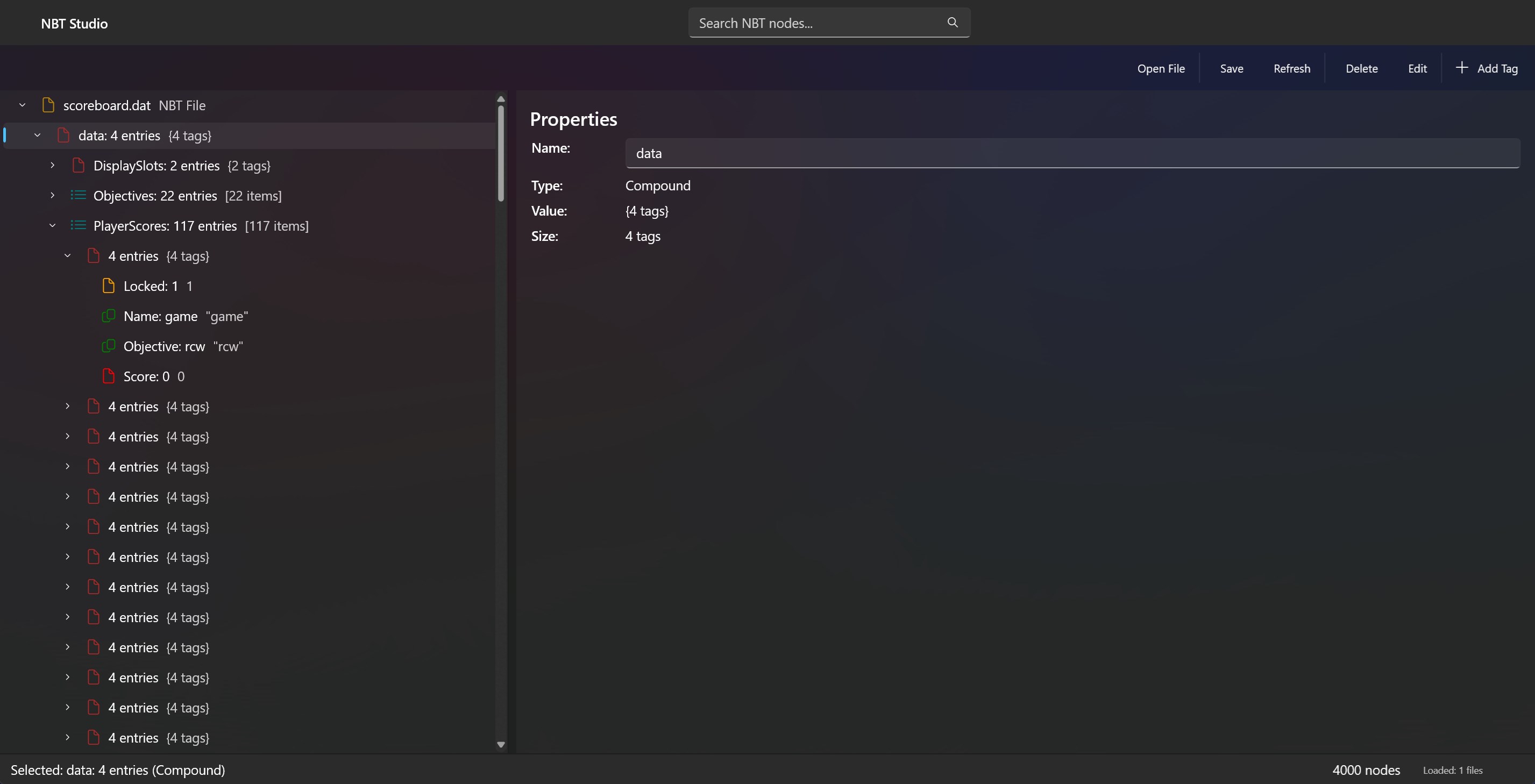Click the Score: 0 tag icon

click(x=109, y=376)
